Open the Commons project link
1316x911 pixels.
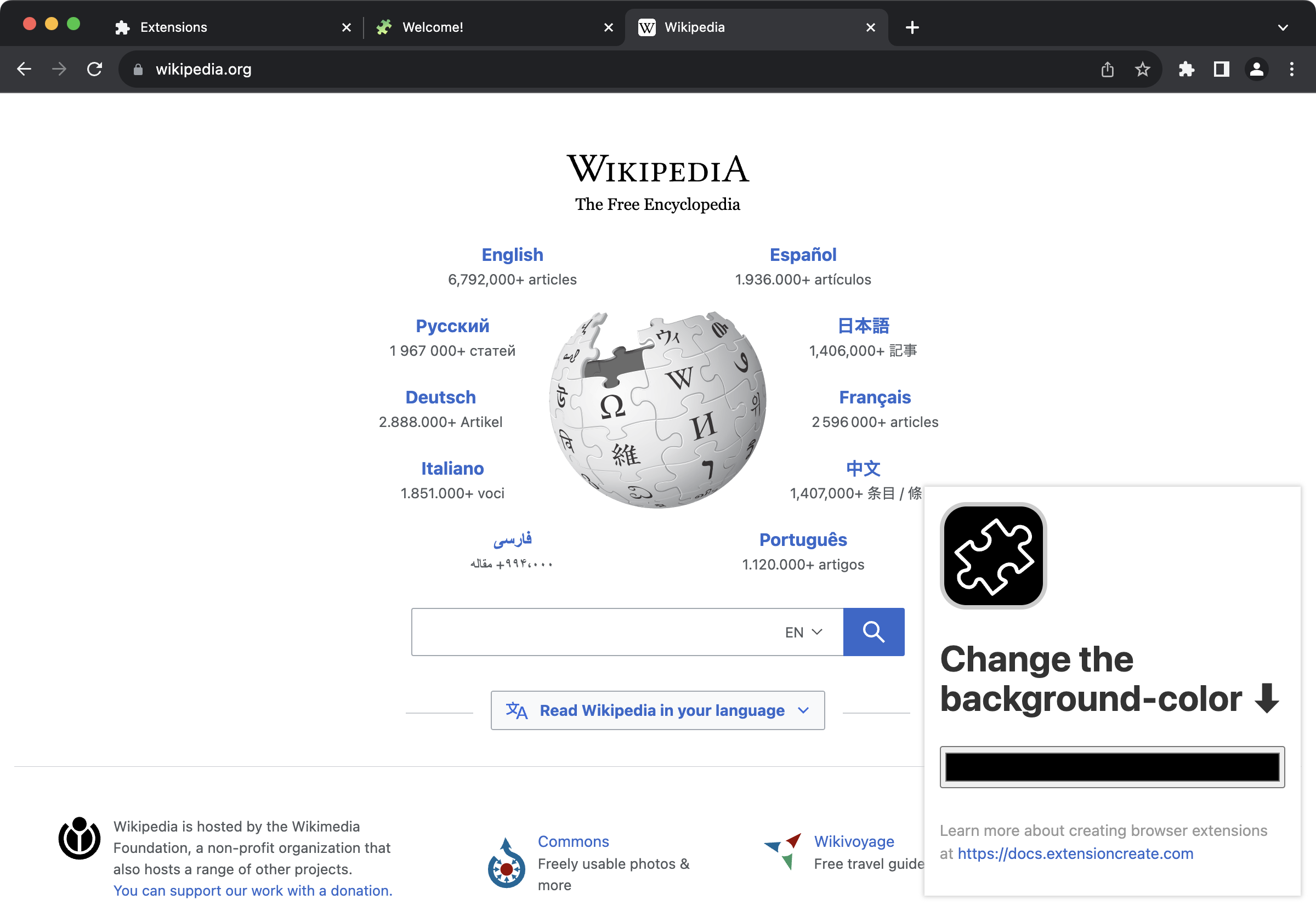coord(573,841)
